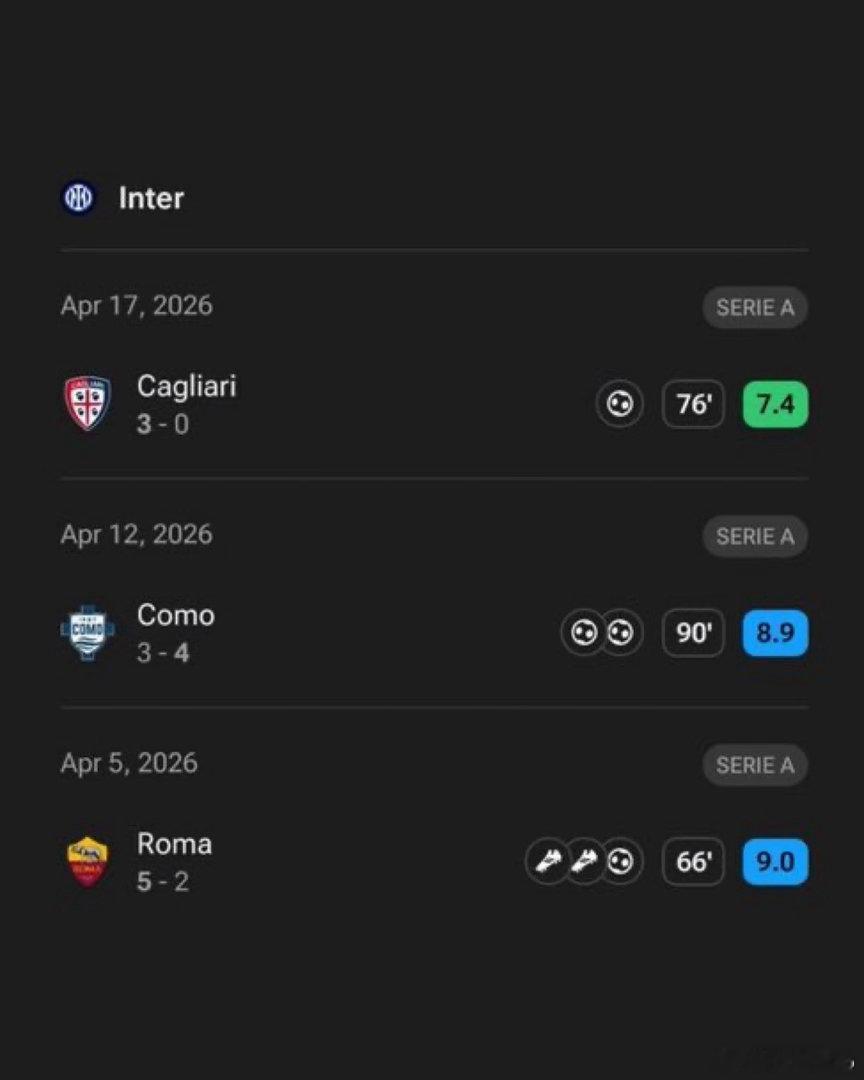Click the Como team crest
This screenshot has width=864, height=1080.
tap(88, 633)
